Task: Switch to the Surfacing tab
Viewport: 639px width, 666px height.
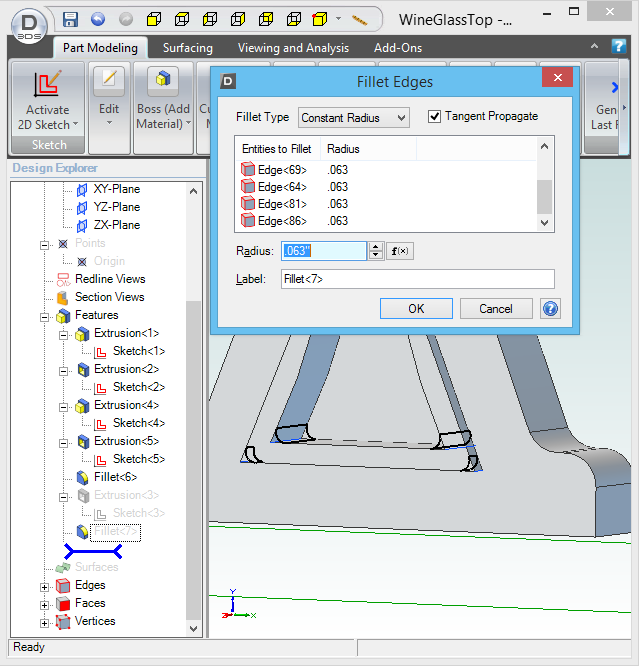Action: tap(188, 48)
